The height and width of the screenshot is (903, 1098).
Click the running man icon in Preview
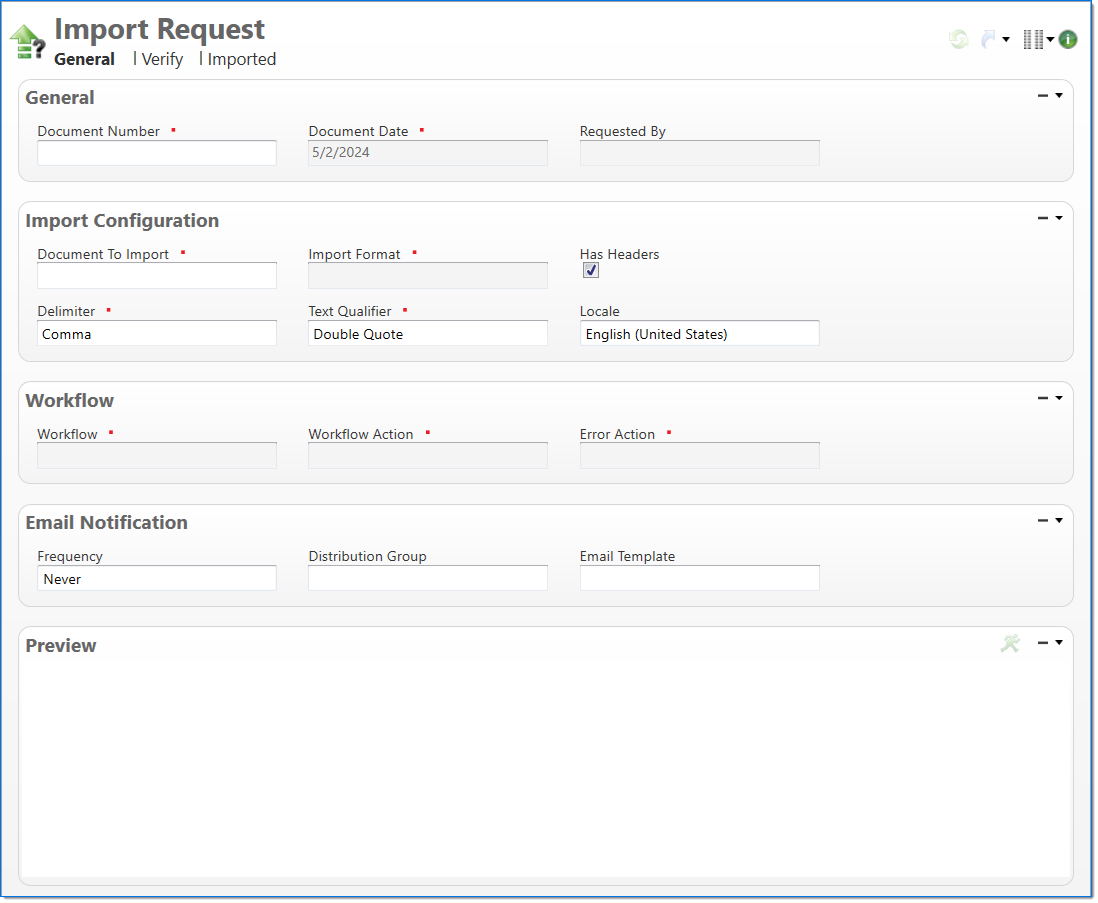pyautogui.click(x=1011, y=643)
